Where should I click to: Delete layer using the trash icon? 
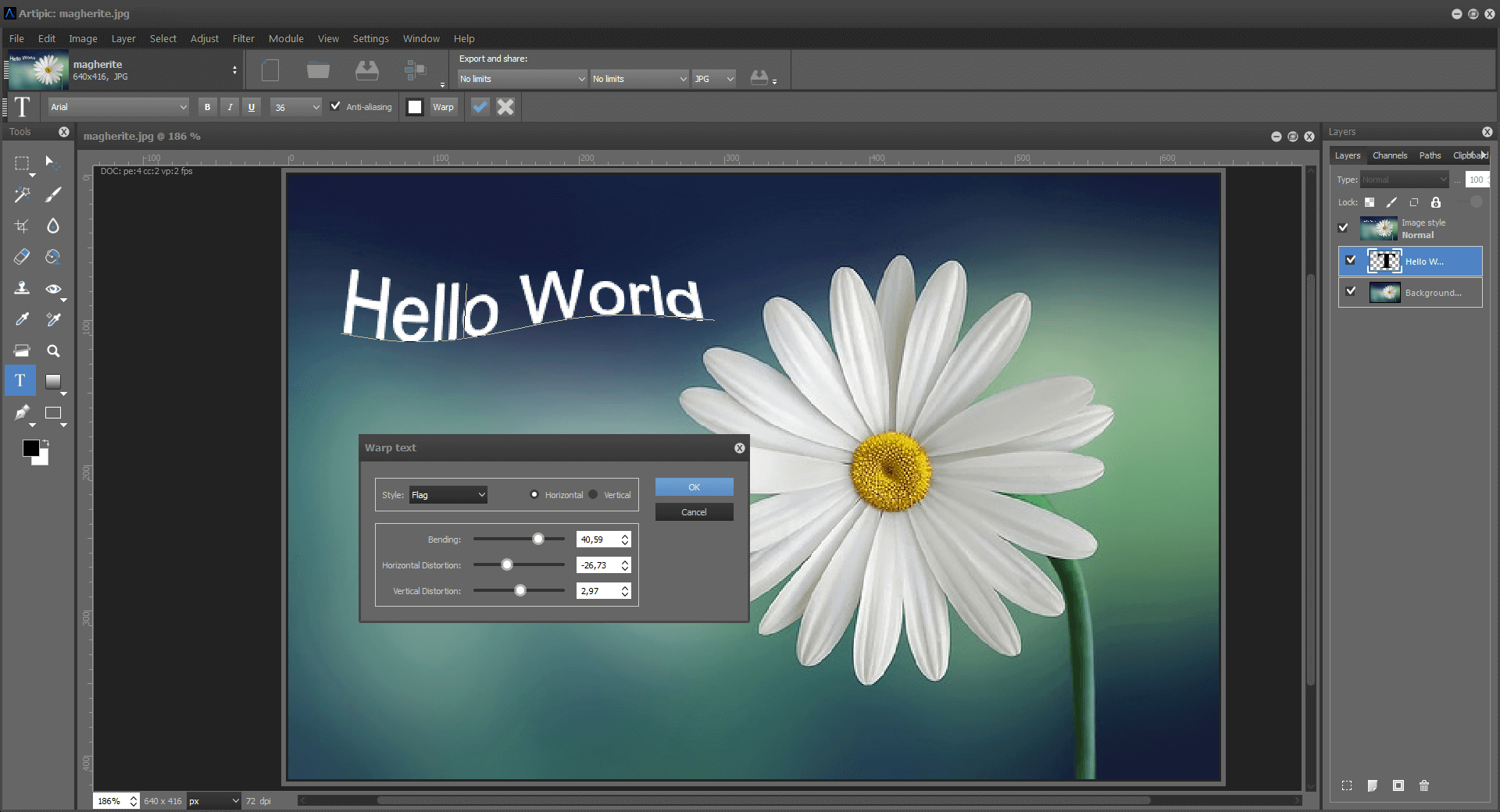(x=1423, y=785)
